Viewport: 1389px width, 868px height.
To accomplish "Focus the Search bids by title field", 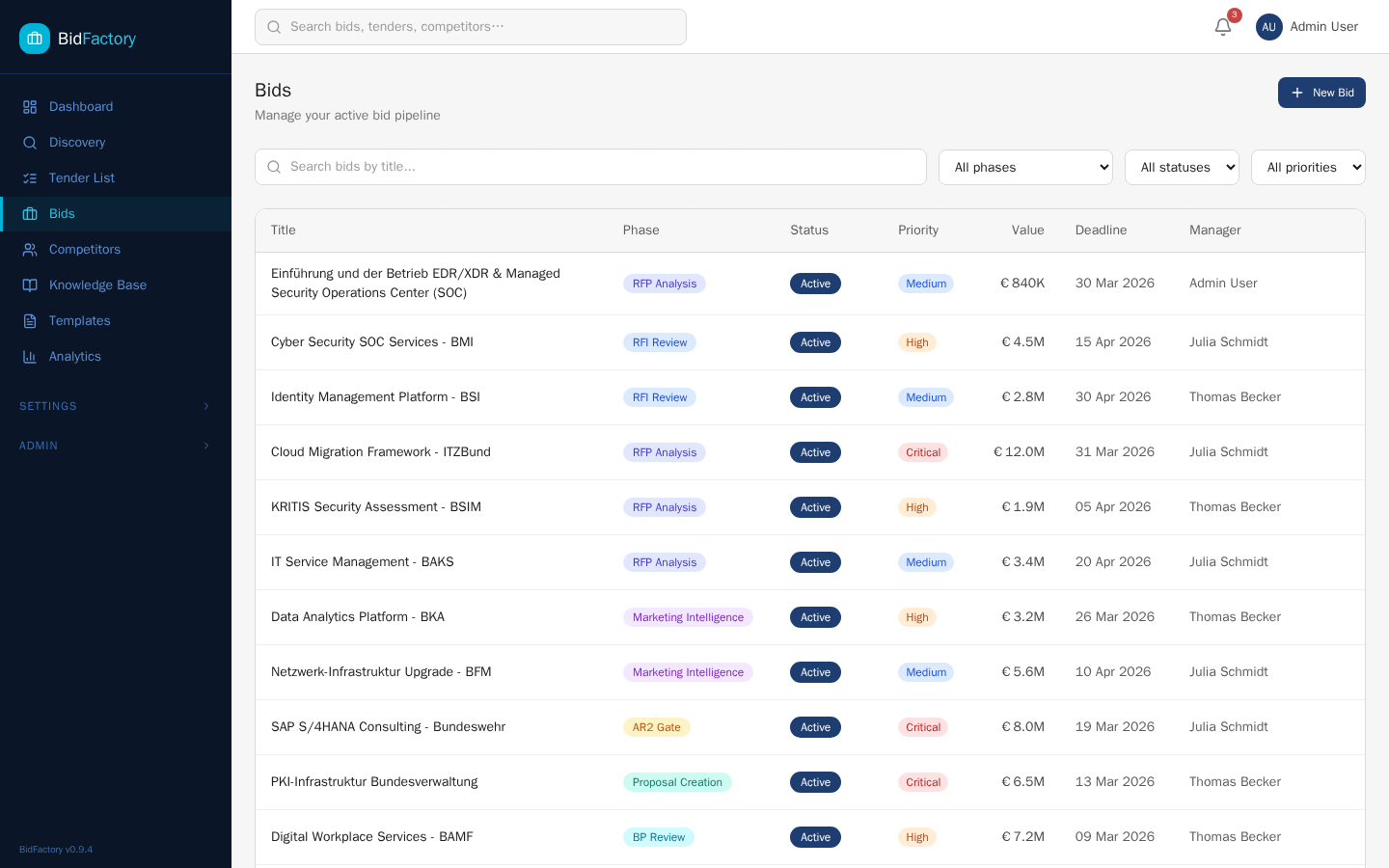I will point(590,167).
